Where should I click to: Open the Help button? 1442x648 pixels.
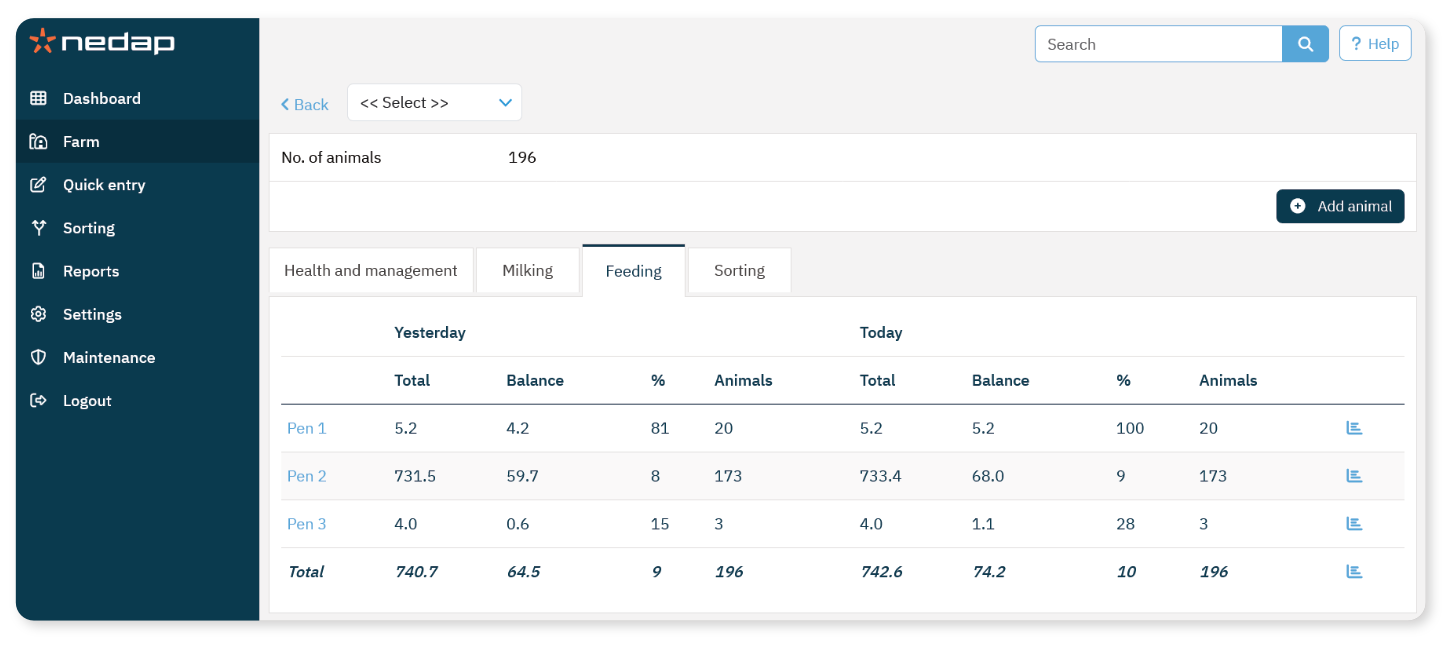(1375, 44)
